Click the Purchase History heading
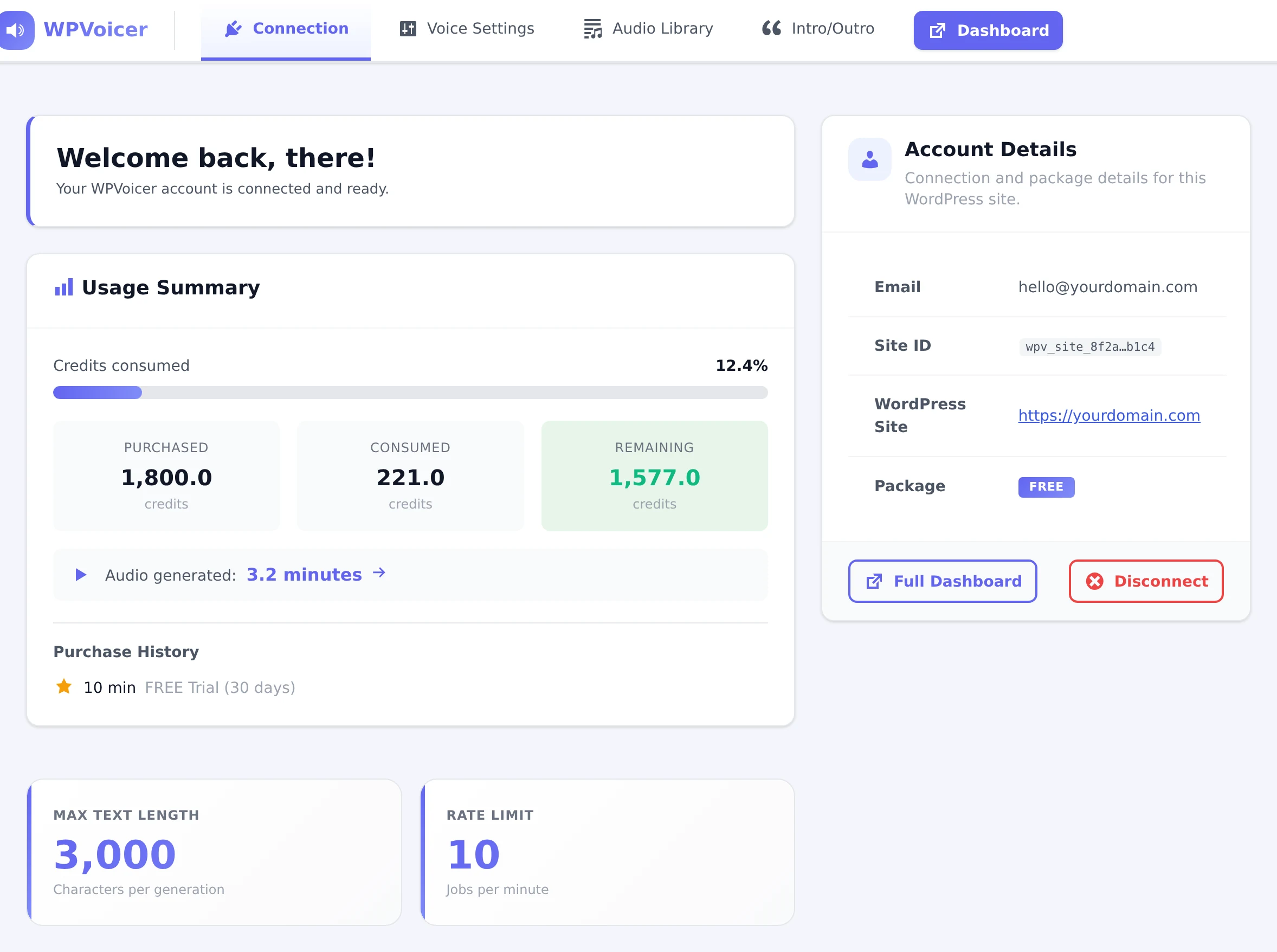The width and height of the screenshot is (1277, 952). click(x=126, y=652)
